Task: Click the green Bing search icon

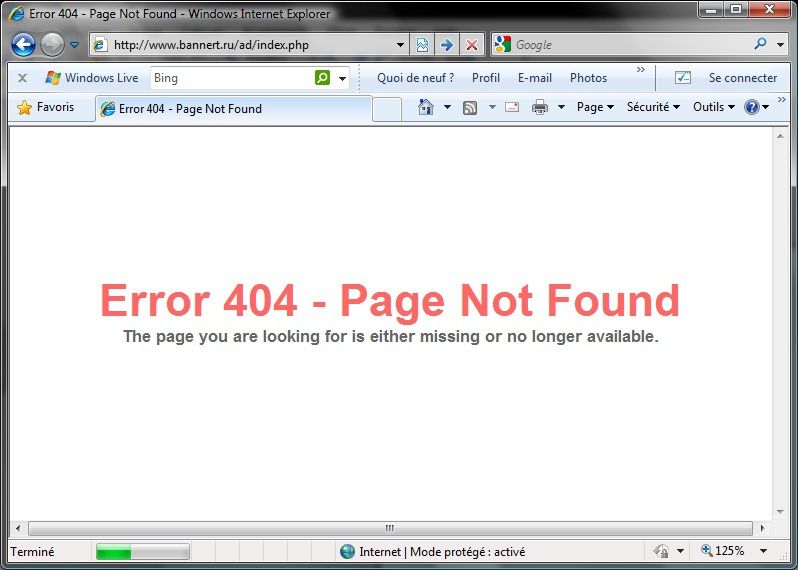Action: coord(323,78)
